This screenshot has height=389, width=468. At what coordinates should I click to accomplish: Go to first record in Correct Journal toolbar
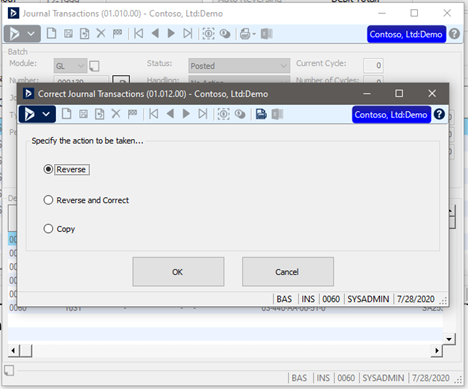pos(154,114)
